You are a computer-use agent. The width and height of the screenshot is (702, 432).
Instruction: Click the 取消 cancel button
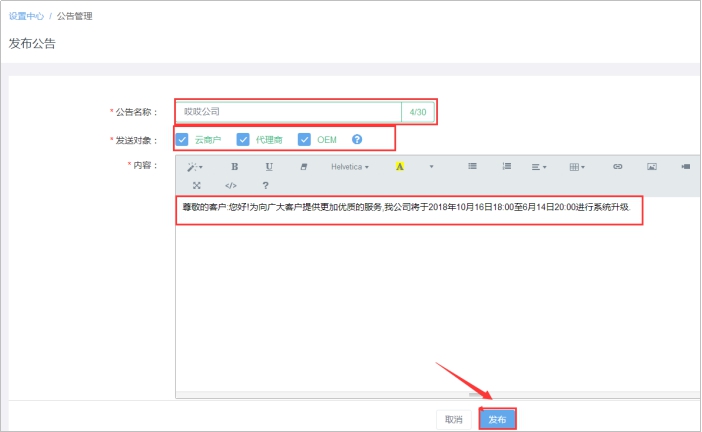pos(454,419)
